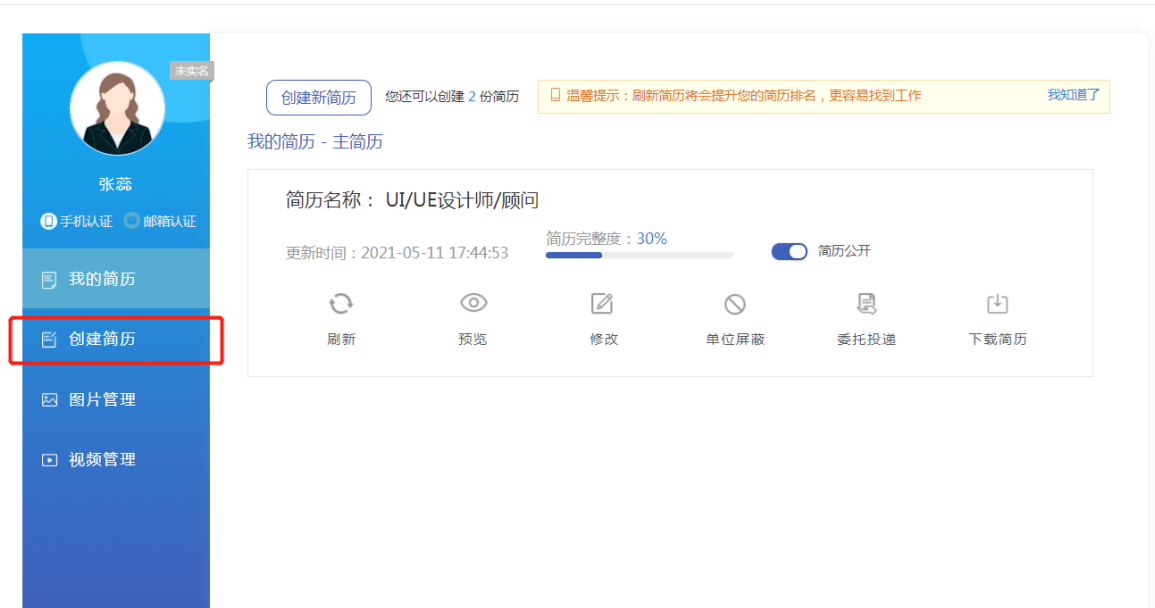Click the username 张蕊
The width and height of the screenshot is (1155, 608).
(115, 184)
